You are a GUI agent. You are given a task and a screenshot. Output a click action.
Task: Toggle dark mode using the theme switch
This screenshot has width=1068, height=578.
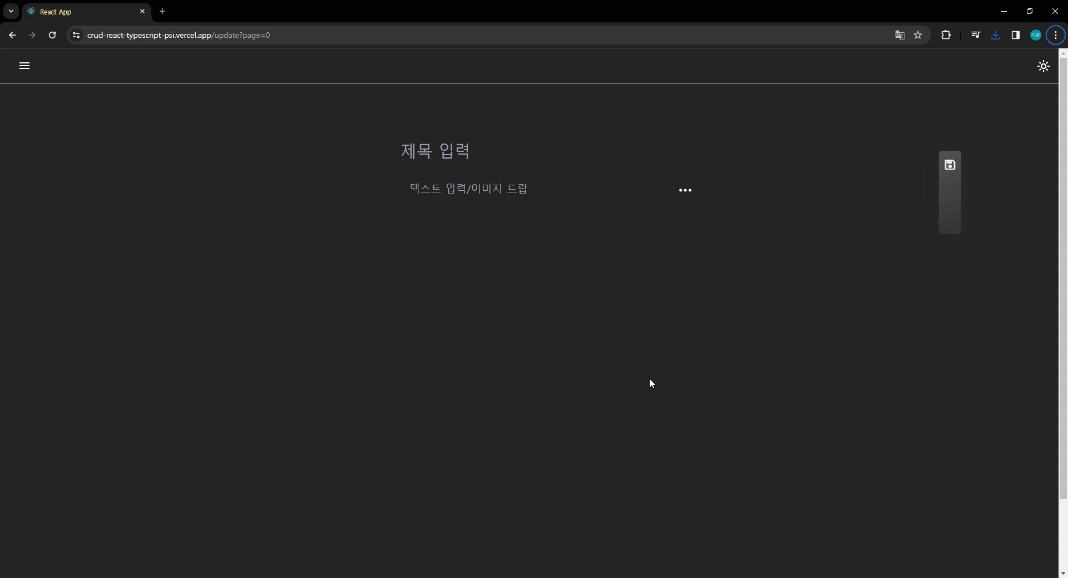[x=1043, y=66]
